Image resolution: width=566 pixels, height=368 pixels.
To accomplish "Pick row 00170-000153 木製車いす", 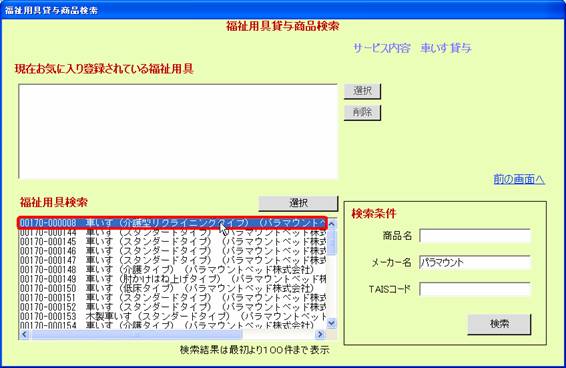I will coord(173,317).
